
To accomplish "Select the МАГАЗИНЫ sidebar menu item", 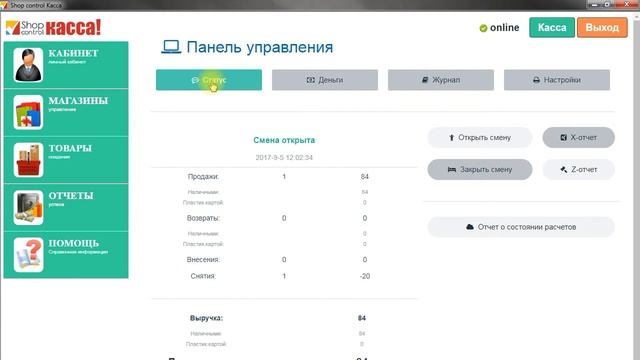I will click(x=66, y=112).
